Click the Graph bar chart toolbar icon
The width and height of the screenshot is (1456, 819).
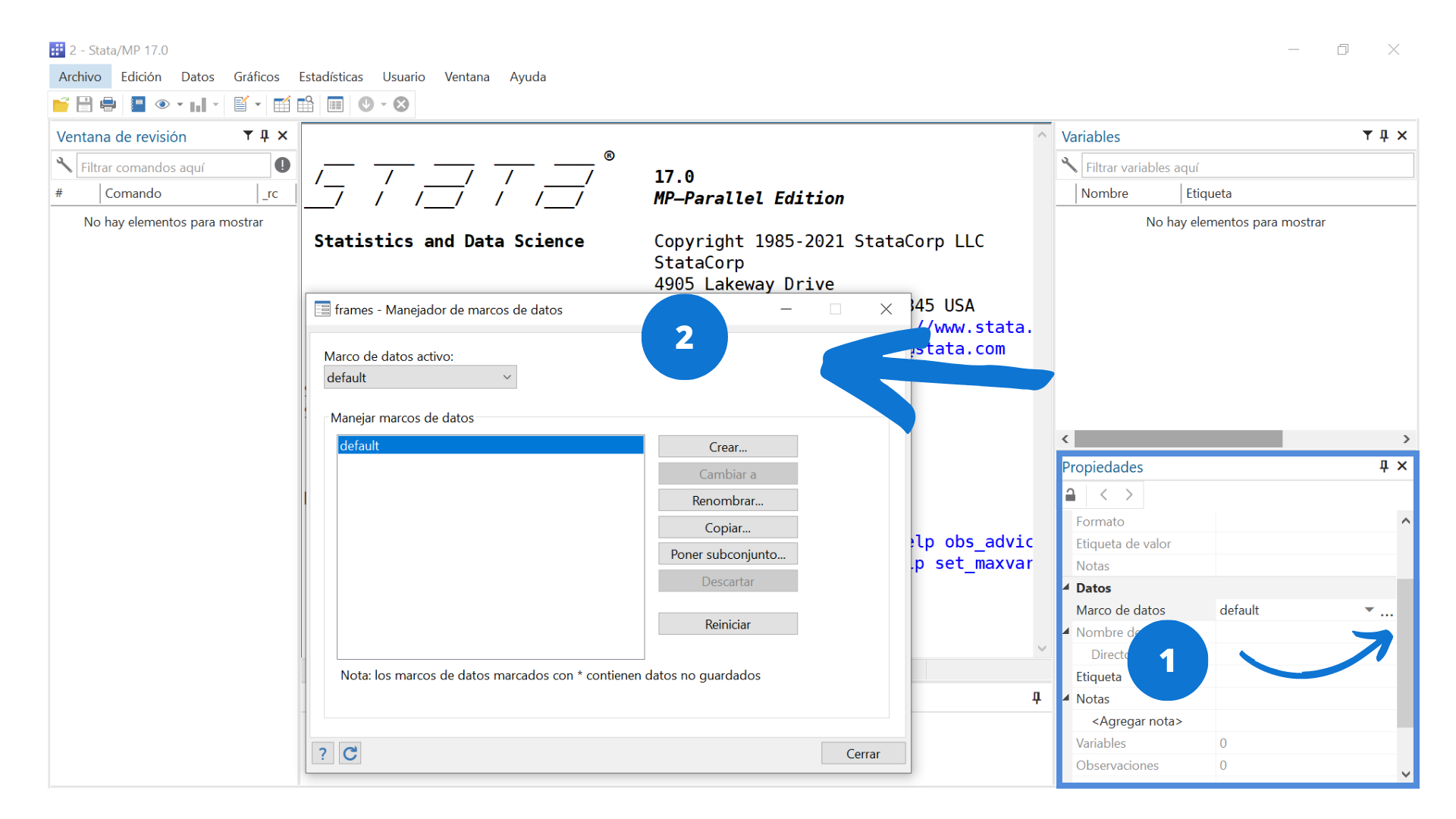click(198, 105)
